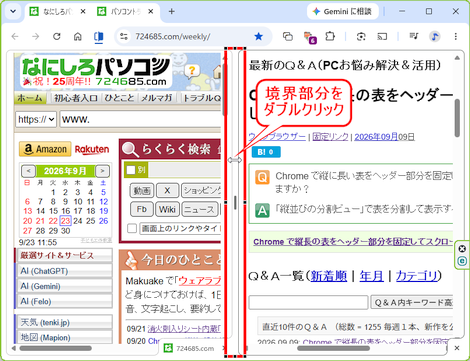Image resolution: width=470 pixels, height=361 pixels.
Task: Select the 初心者入口 menu item
Action: (76, 98)
